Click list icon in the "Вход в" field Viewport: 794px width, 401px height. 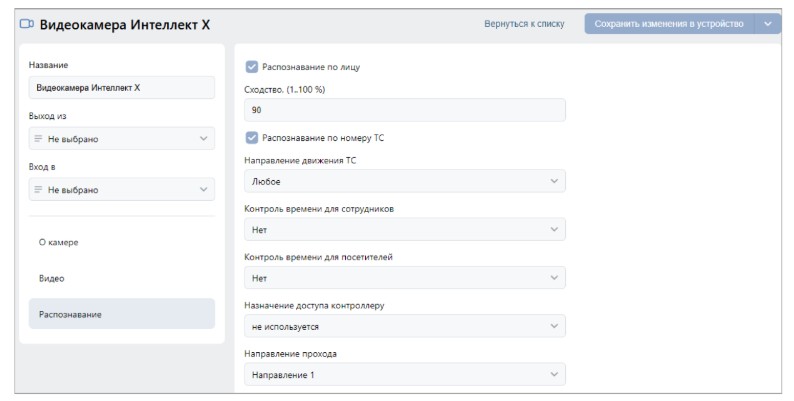coord(38,190)
